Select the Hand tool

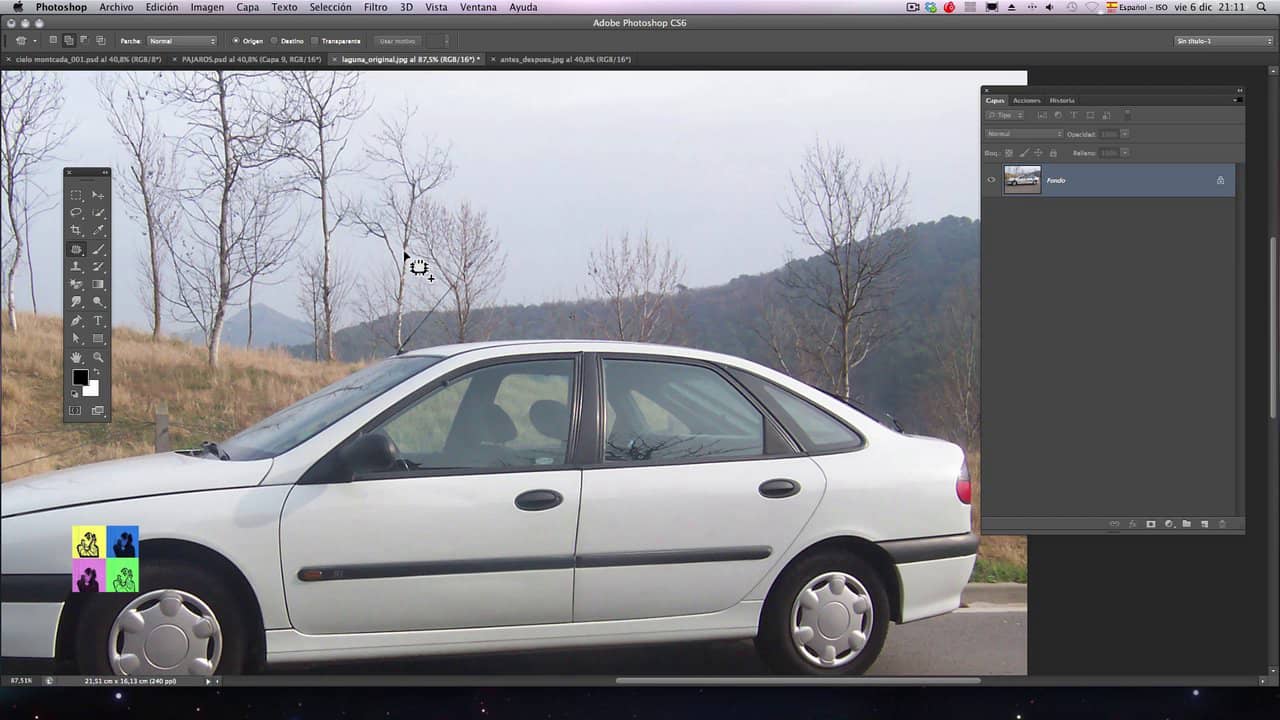76,357
